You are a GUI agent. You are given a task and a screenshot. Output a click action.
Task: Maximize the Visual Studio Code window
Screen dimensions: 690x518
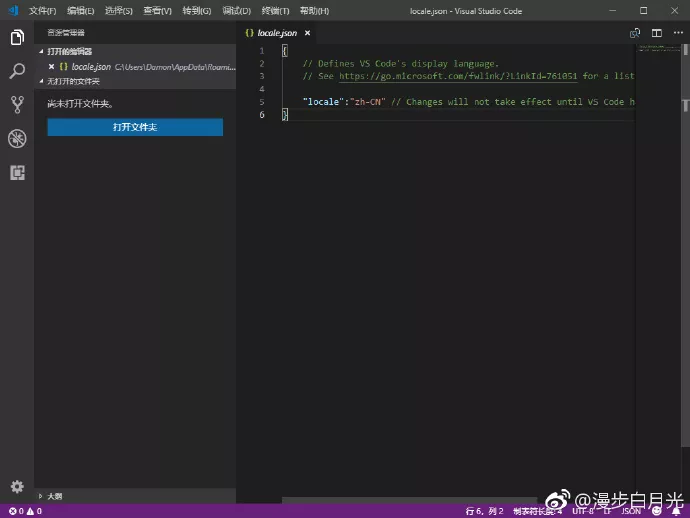click(x=643, y=11)
